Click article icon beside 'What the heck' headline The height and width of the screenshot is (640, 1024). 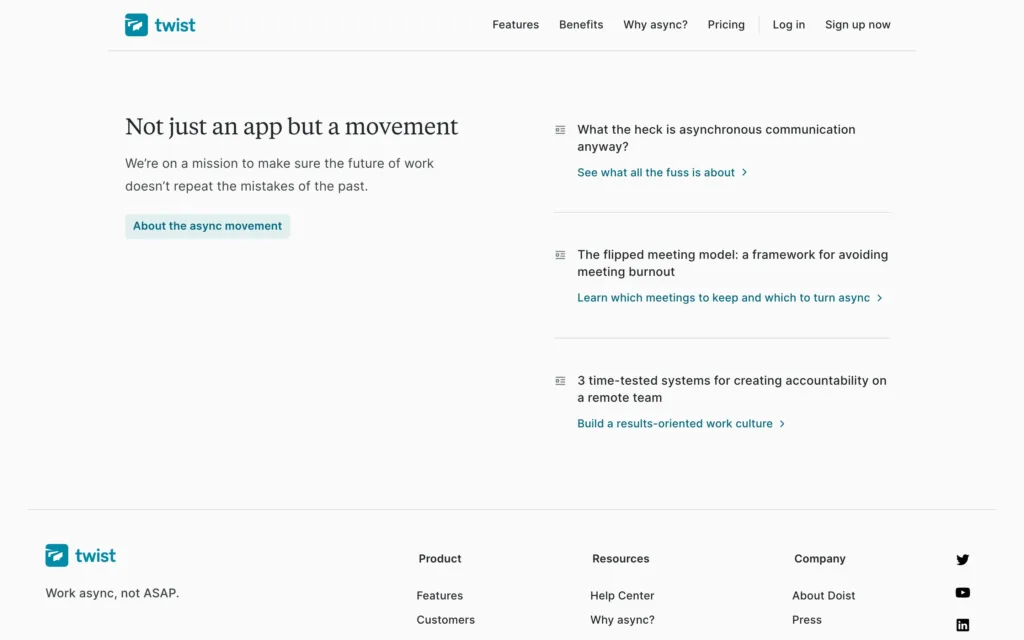560,130
